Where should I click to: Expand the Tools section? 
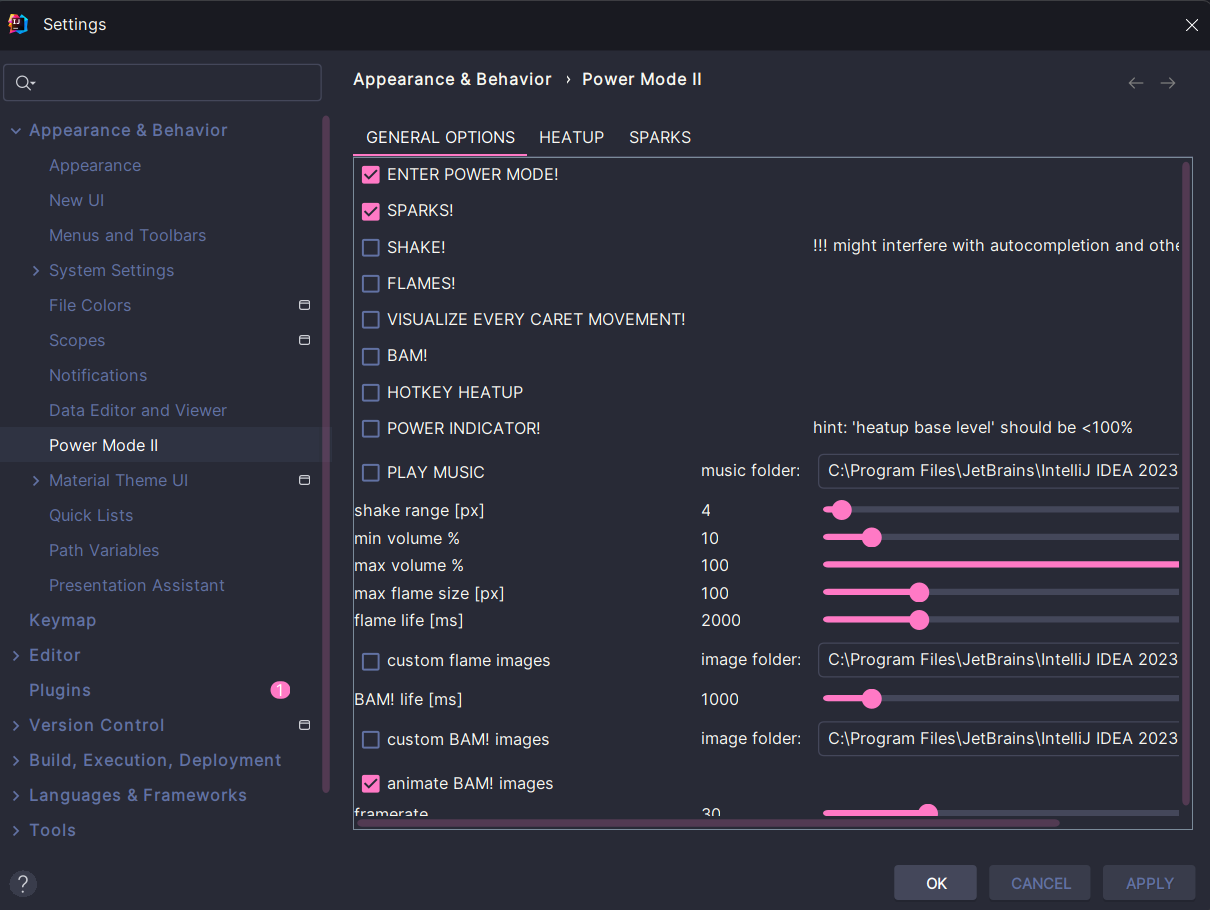click(16, 830)
